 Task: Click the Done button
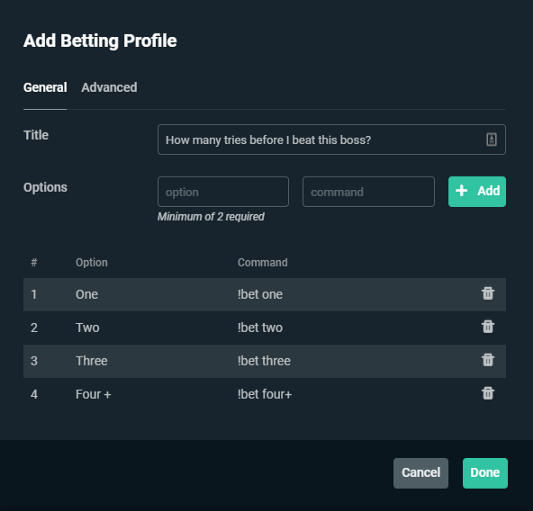(485, 473)
